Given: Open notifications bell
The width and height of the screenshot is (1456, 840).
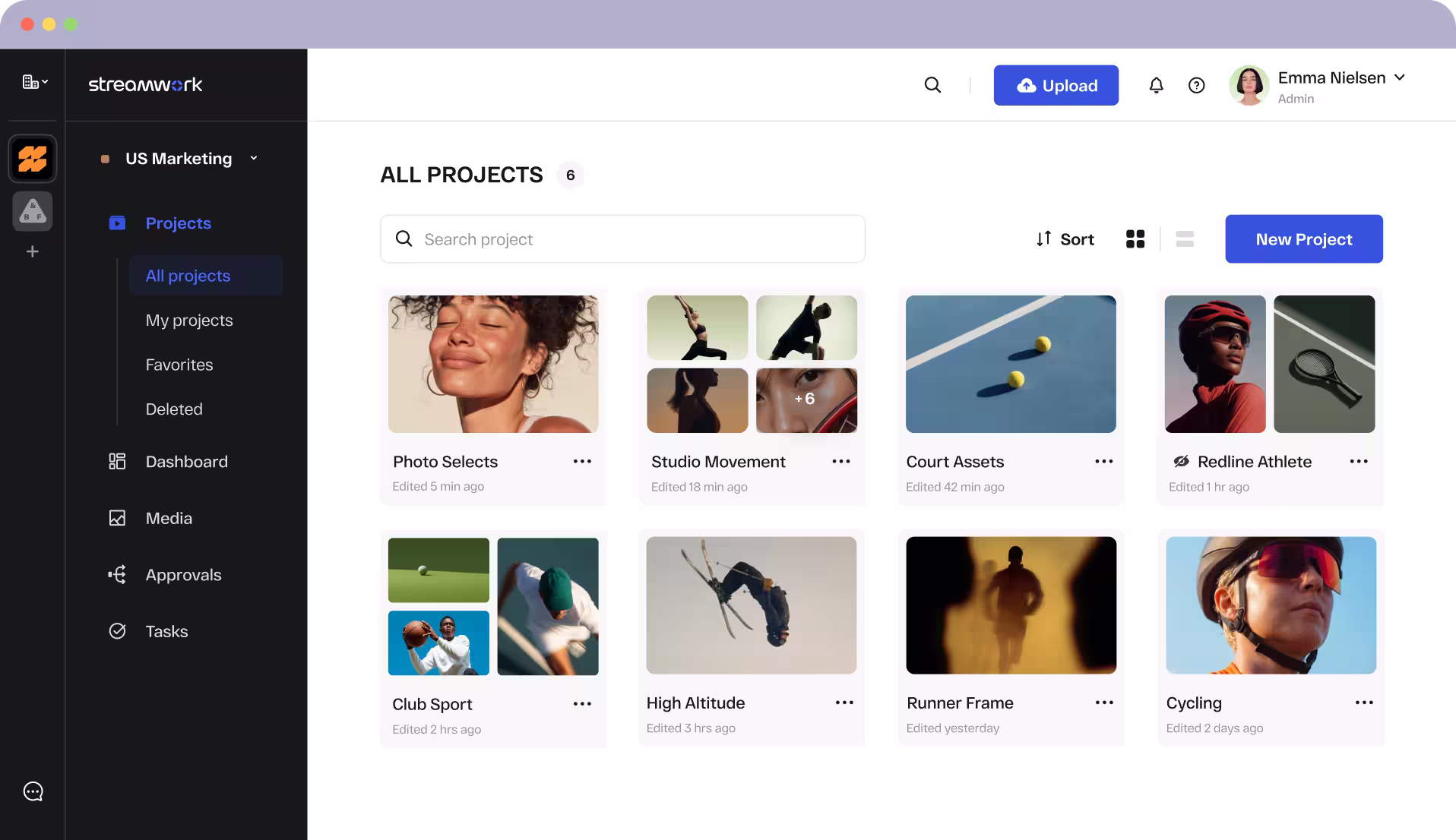Looking at the screenshot, I should 1156,85.
